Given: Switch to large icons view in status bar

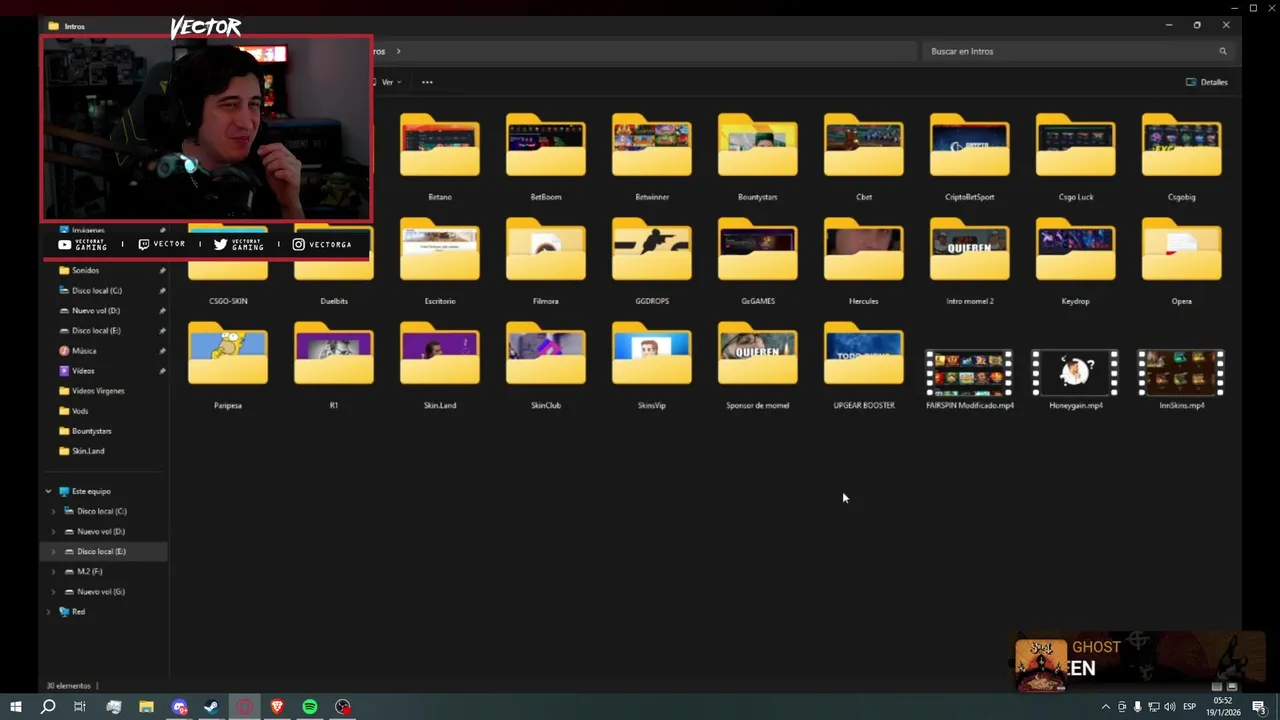Looking at the screenshot, I should pos(1232,686).
